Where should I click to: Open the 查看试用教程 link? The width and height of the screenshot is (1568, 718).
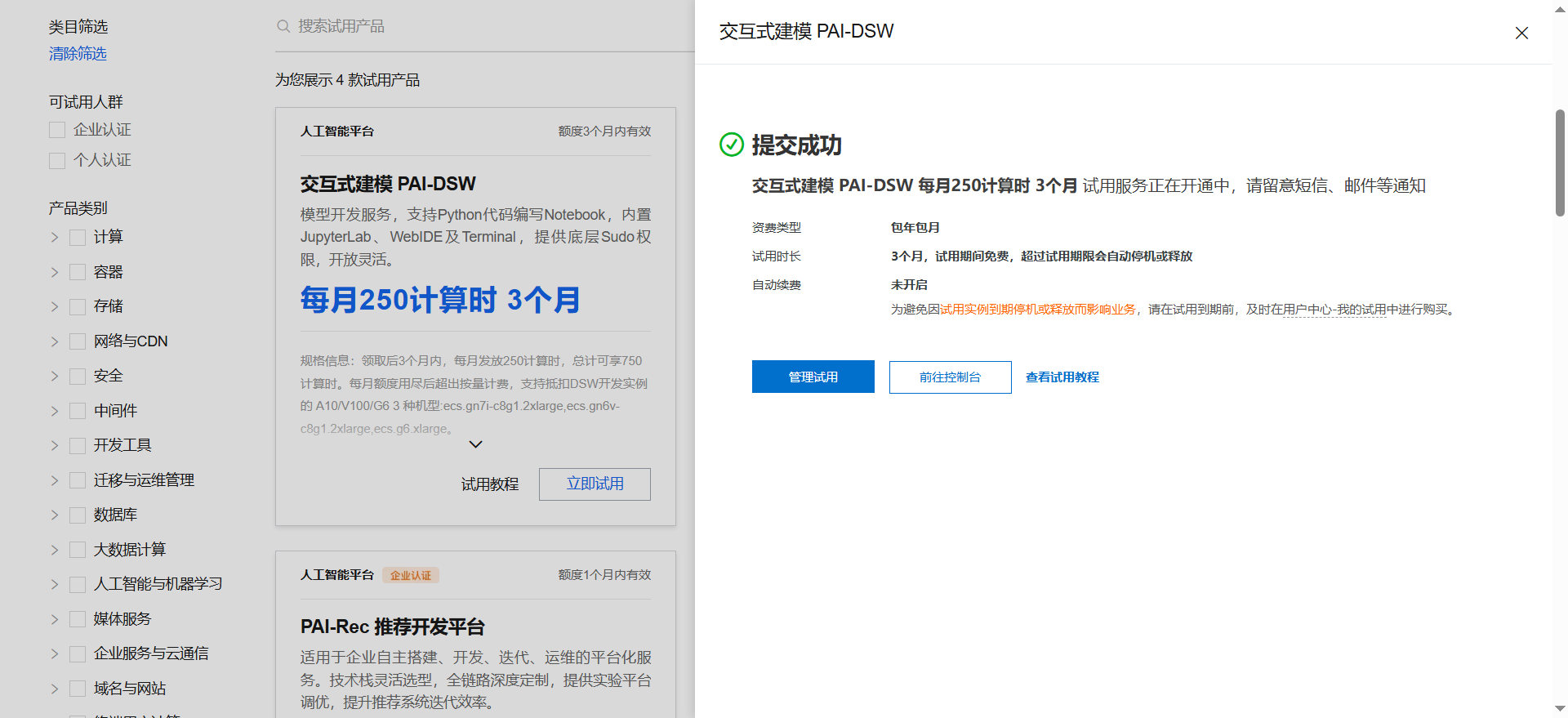tap(1062, 377)
